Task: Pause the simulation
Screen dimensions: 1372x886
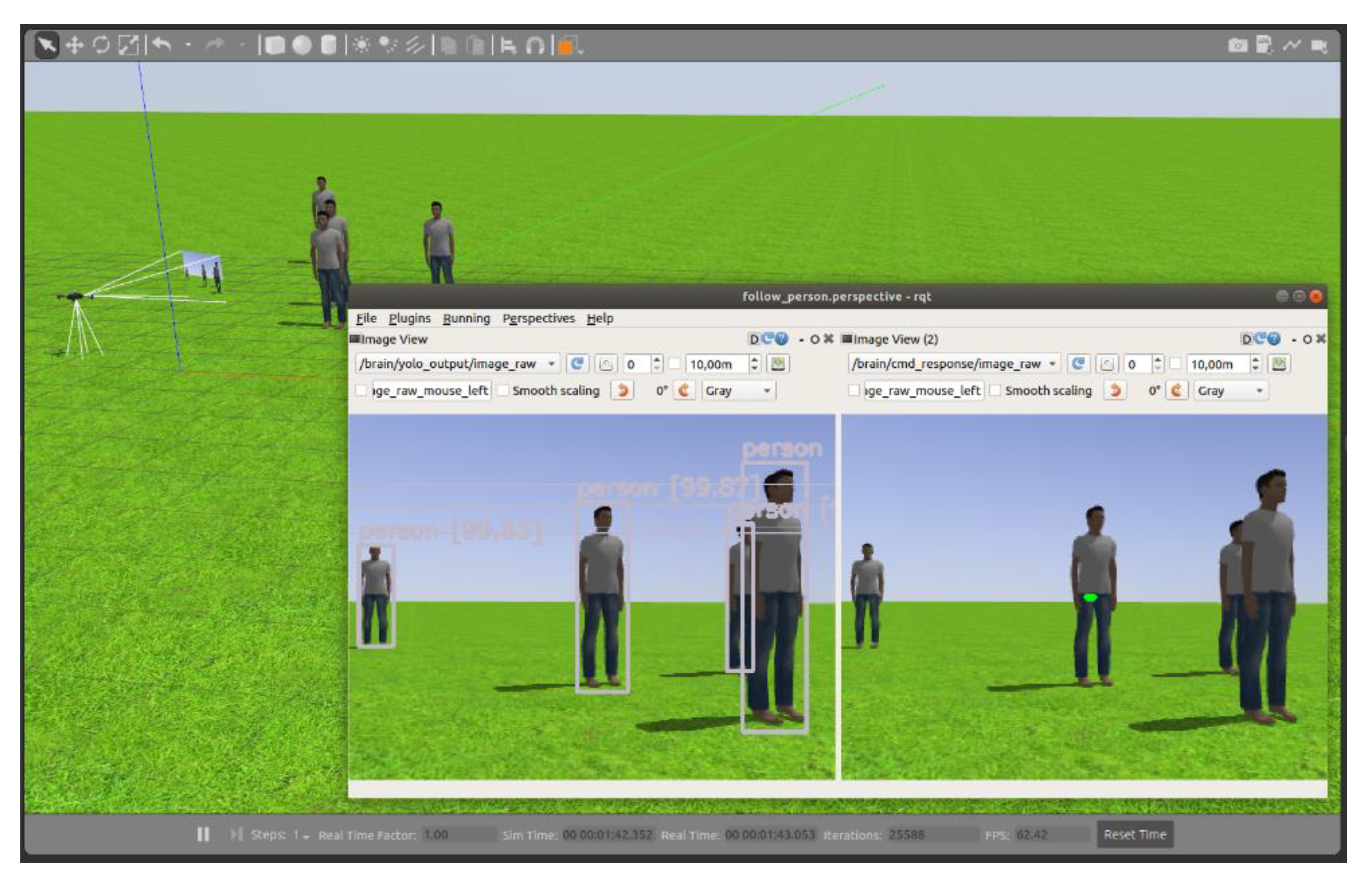Action: (x=203, y=834)
